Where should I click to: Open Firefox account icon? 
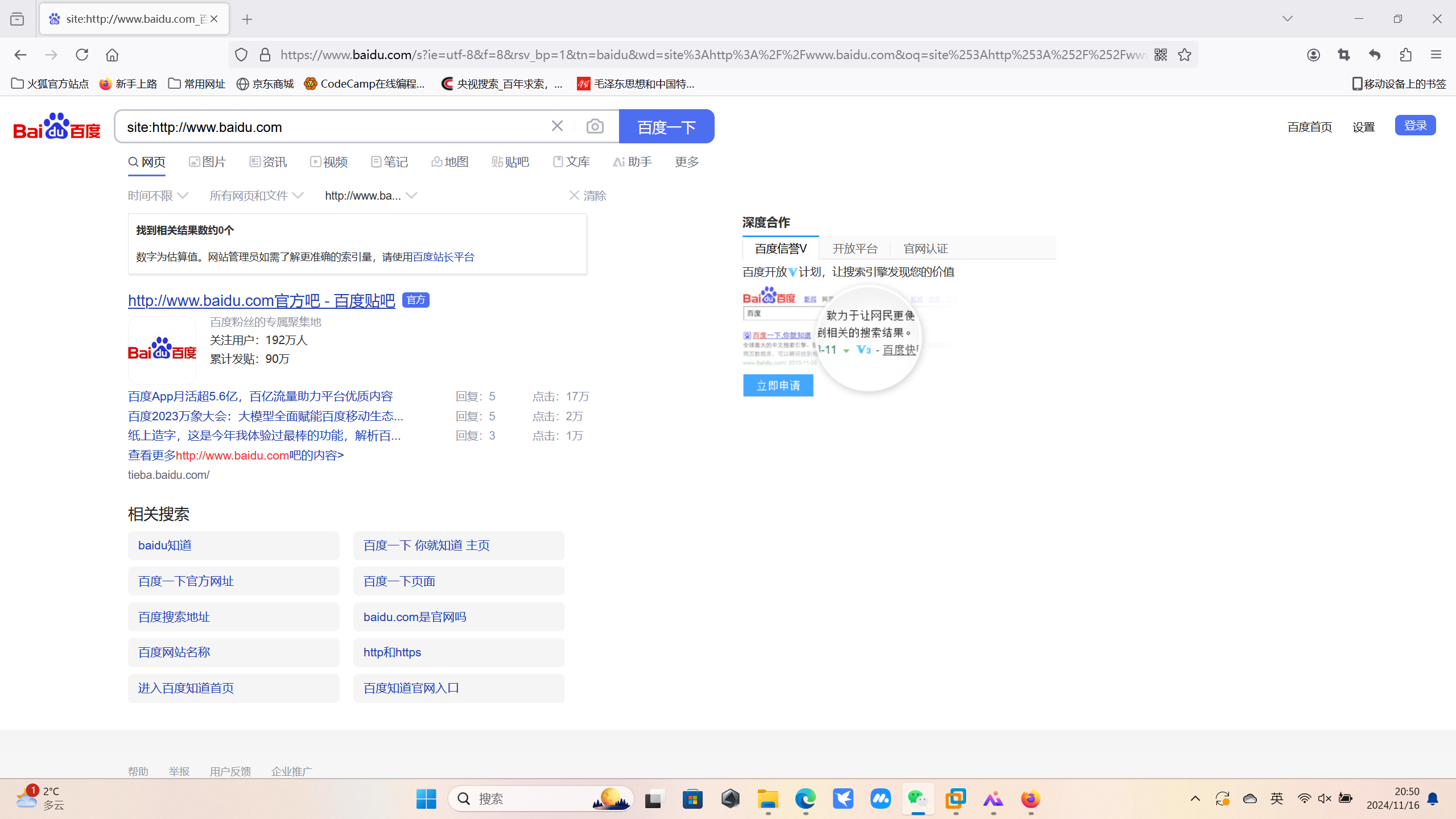[1313, 55]
